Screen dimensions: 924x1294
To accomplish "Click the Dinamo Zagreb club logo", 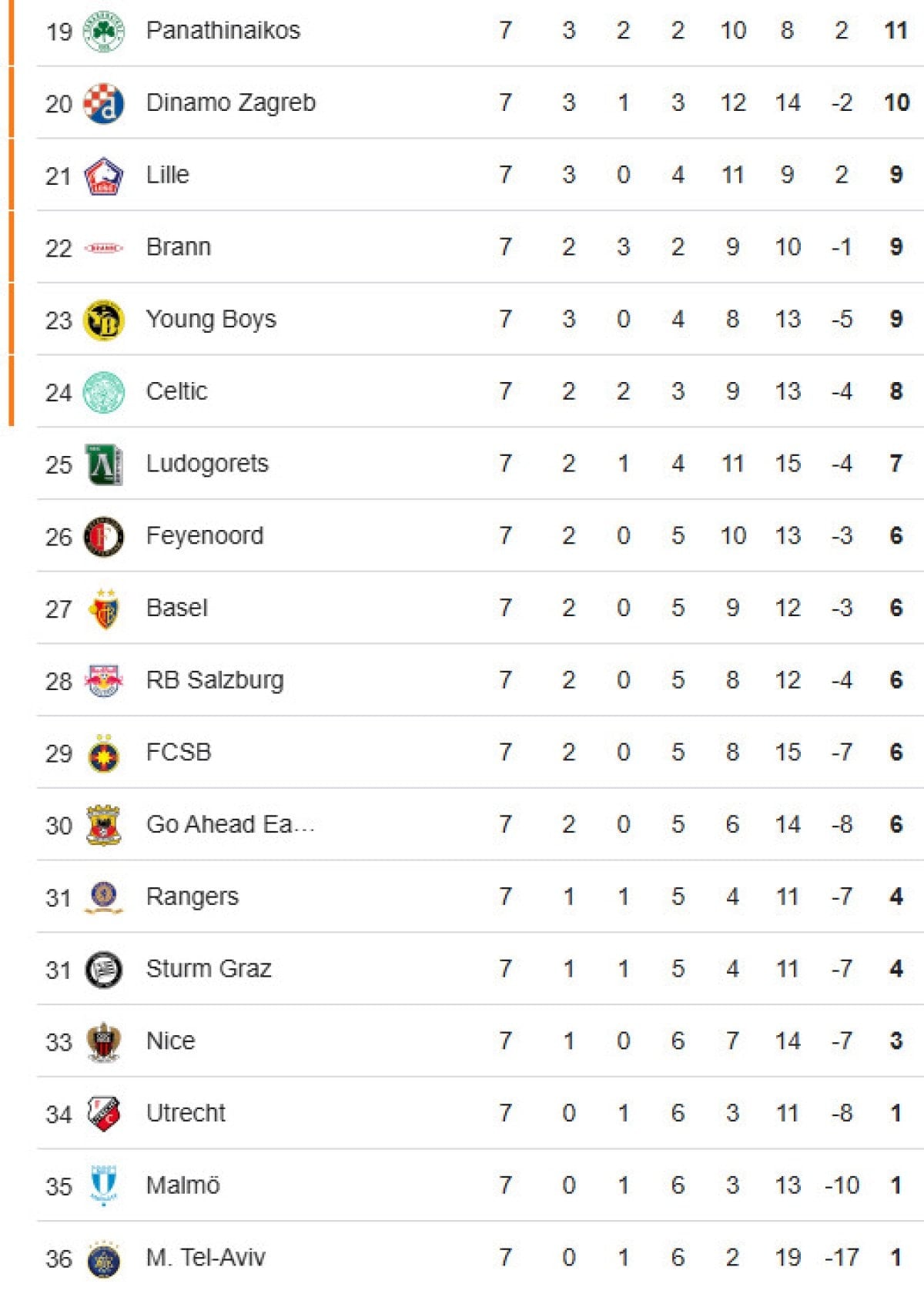I will [x=103, y=103].
